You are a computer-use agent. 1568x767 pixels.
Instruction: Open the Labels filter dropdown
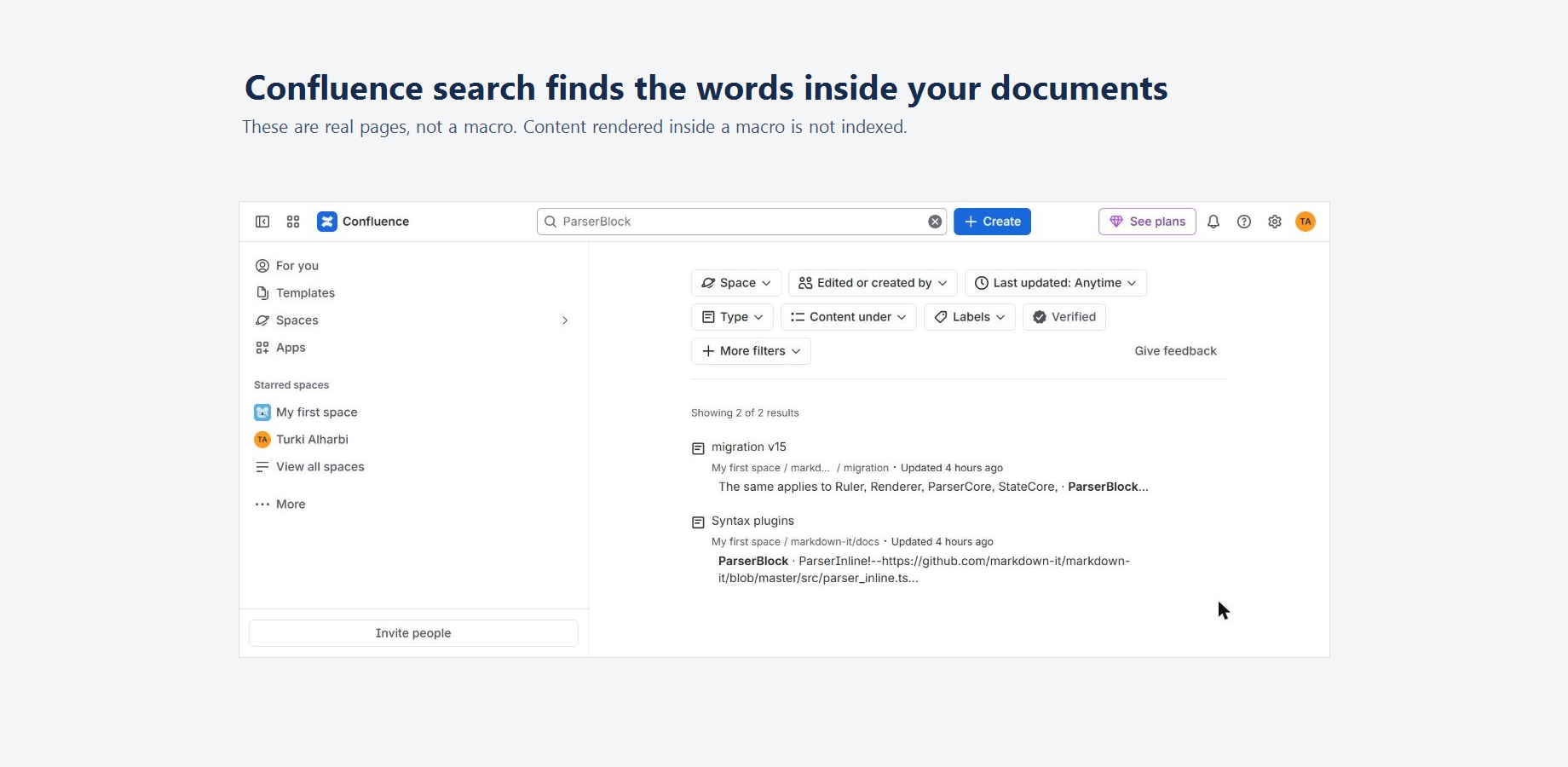click(x=970, y=317)
